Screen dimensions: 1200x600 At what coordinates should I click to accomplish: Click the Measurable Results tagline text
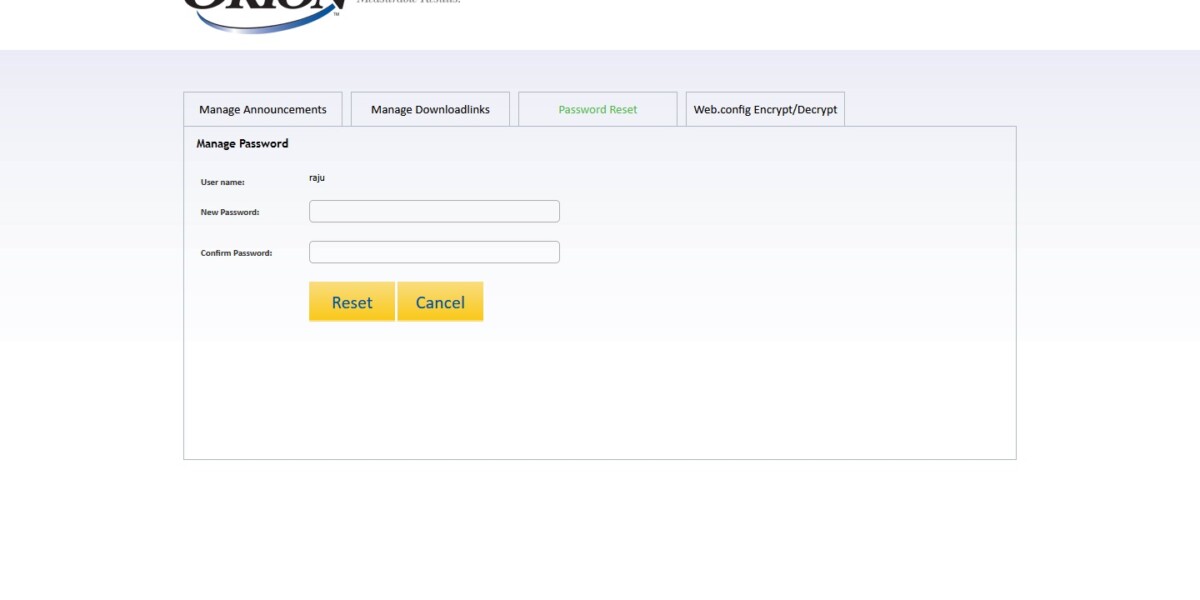[408, 2]
